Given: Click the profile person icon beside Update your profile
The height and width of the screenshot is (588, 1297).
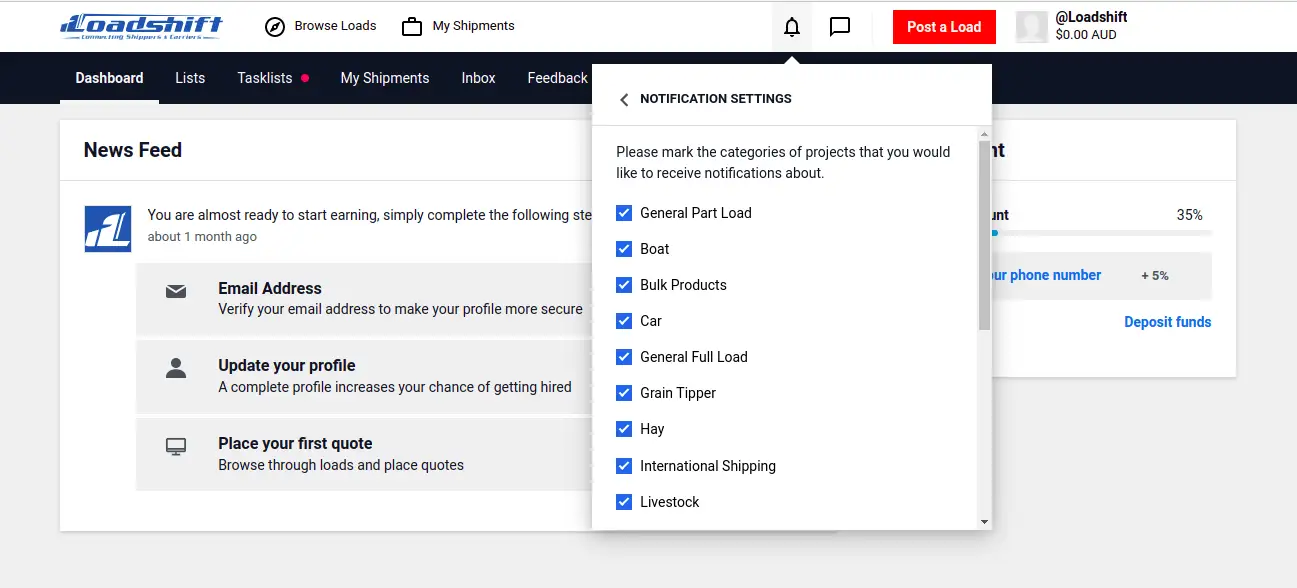Looking at the screenshot, I should (x=176, y=369).
